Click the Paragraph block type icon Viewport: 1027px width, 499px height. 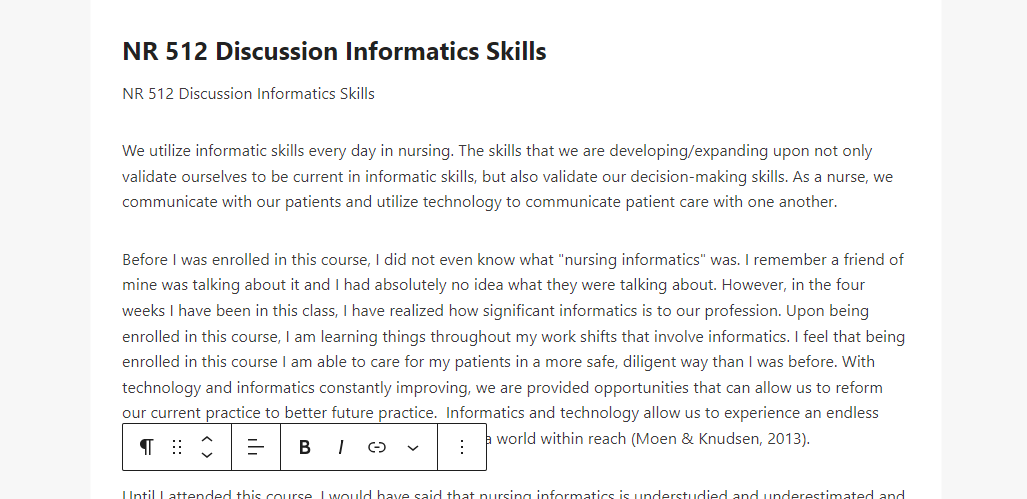pos(147,447)
